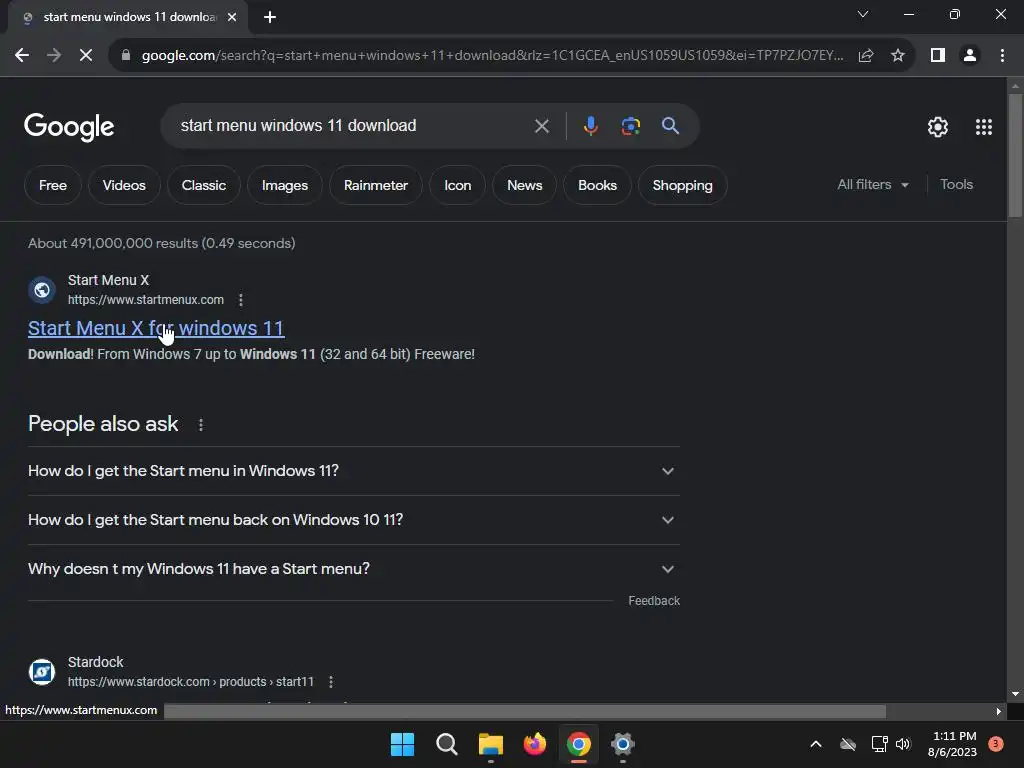
Task: Select the Rainmeter filter chip
Action: pyautogui.click(x=376, y=185)
